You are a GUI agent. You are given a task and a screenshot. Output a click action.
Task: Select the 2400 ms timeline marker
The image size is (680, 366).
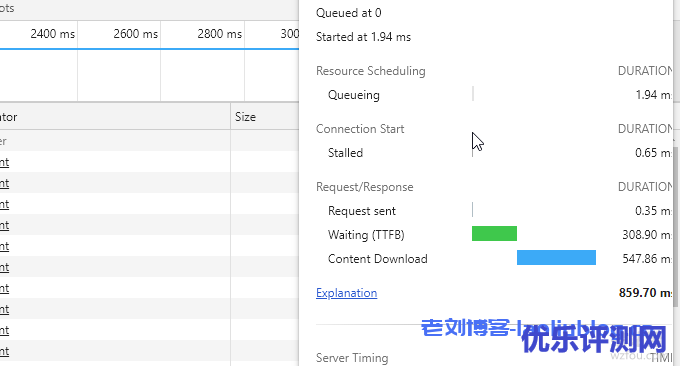click(x=52, y=34)
